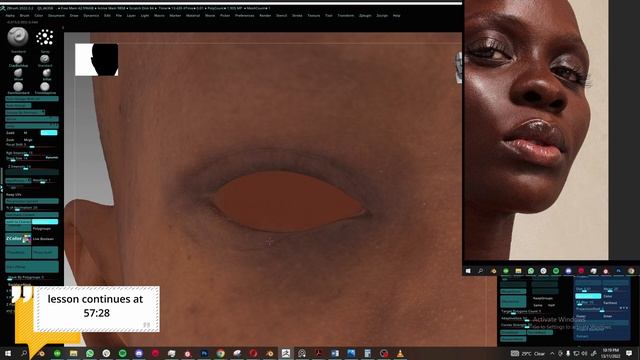Open the Alpha menu

click(10, 16)
